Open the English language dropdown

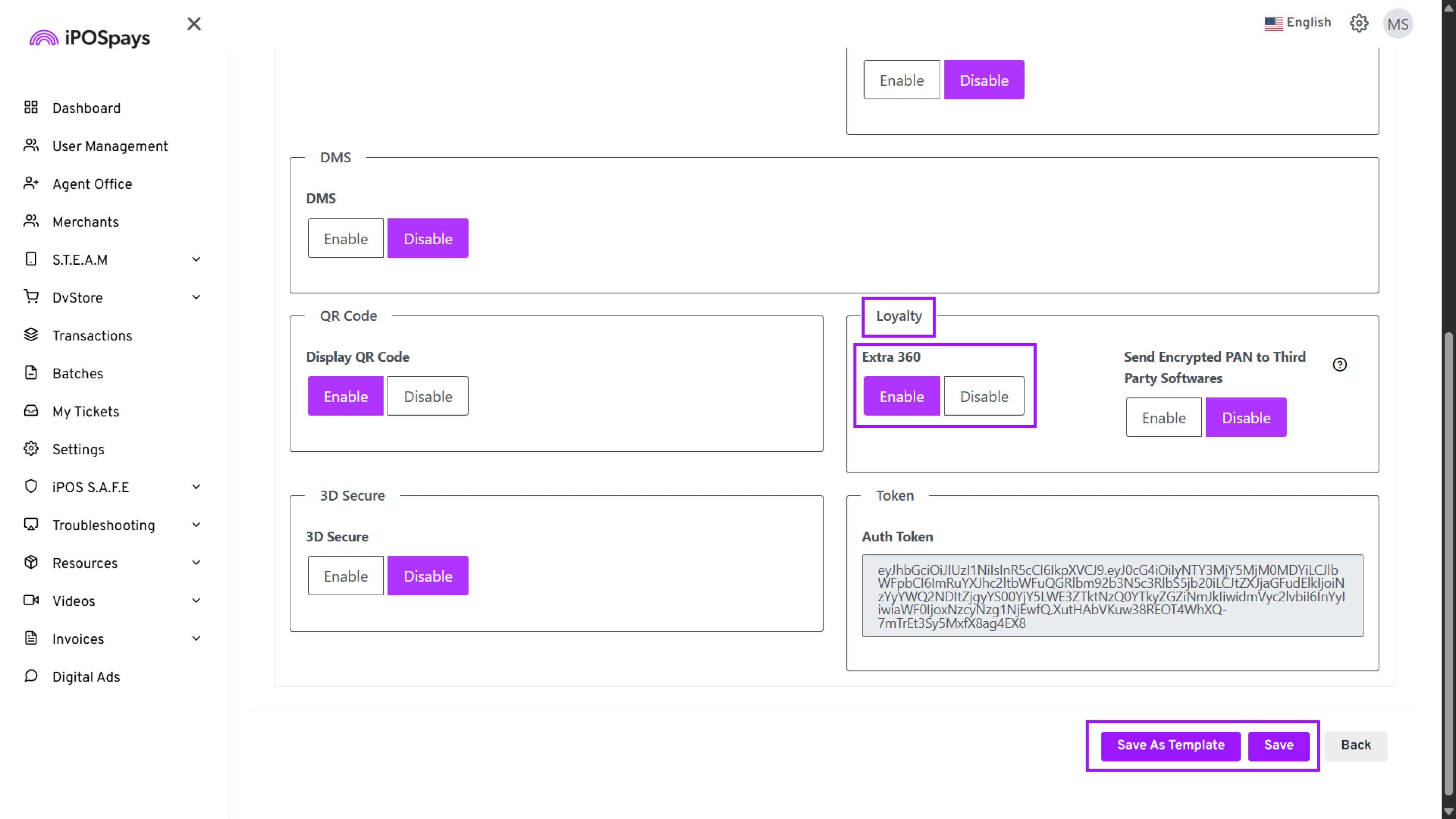point(1298,23)
